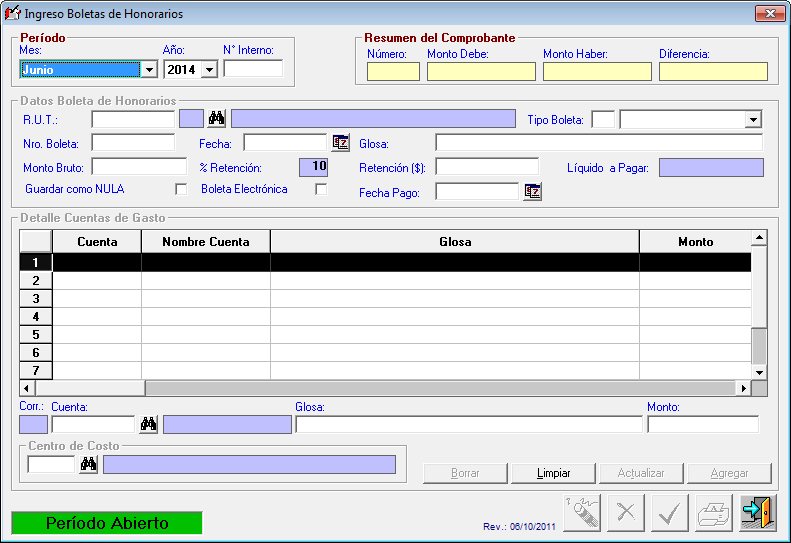Open the Fecha calendar picker
791x543 pixels.
click(341, 143)
